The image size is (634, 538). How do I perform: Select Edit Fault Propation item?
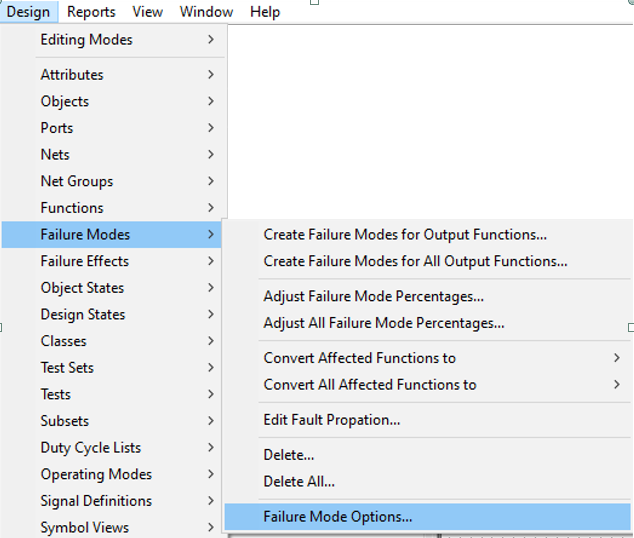pos(427,420)
